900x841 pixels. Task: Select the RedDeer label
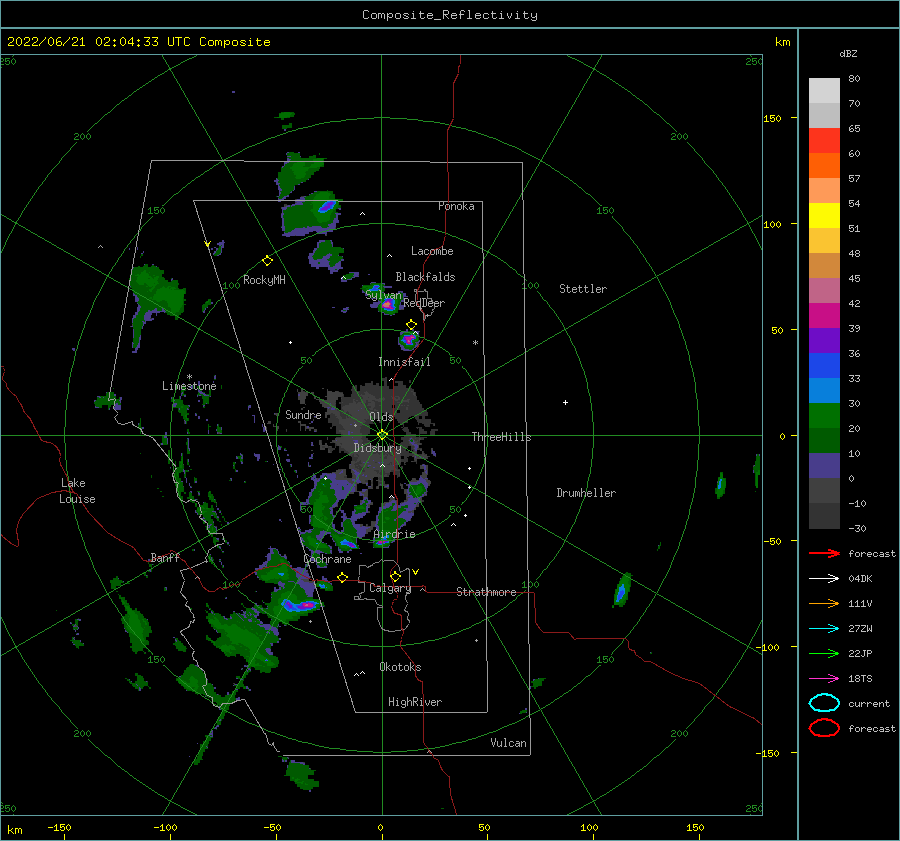click(424, 303)
